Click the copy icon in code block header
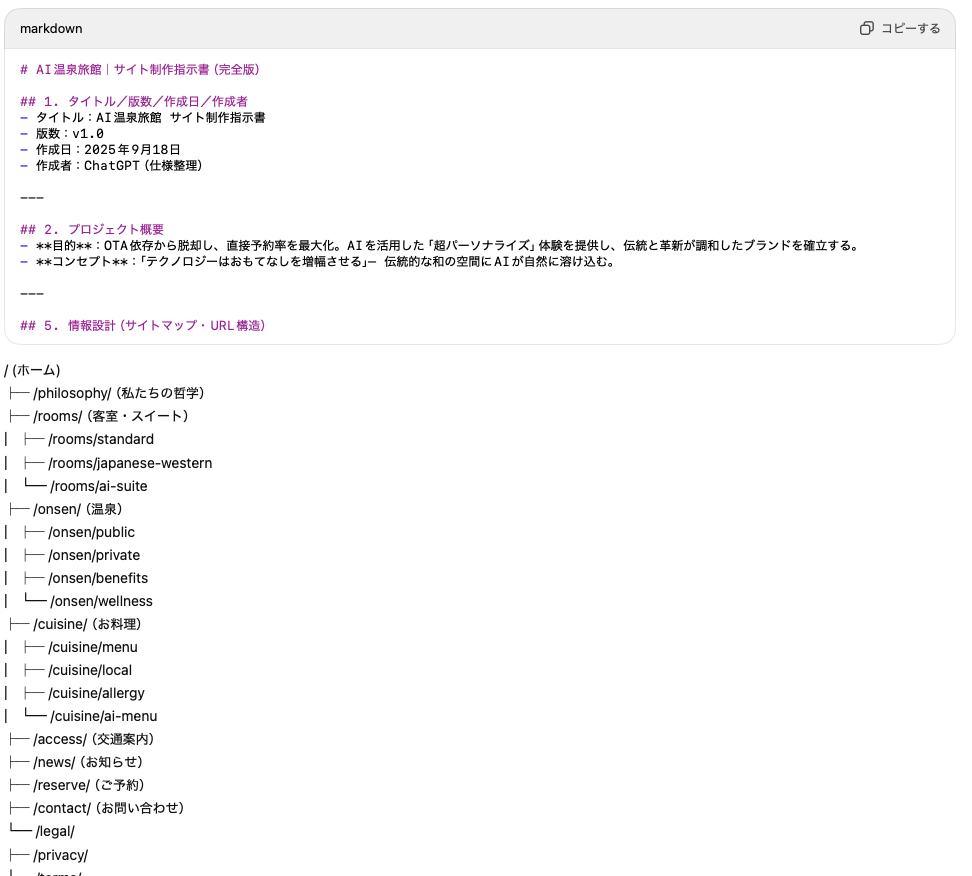This screenshot has height=876, width=972. click(867, 28)
